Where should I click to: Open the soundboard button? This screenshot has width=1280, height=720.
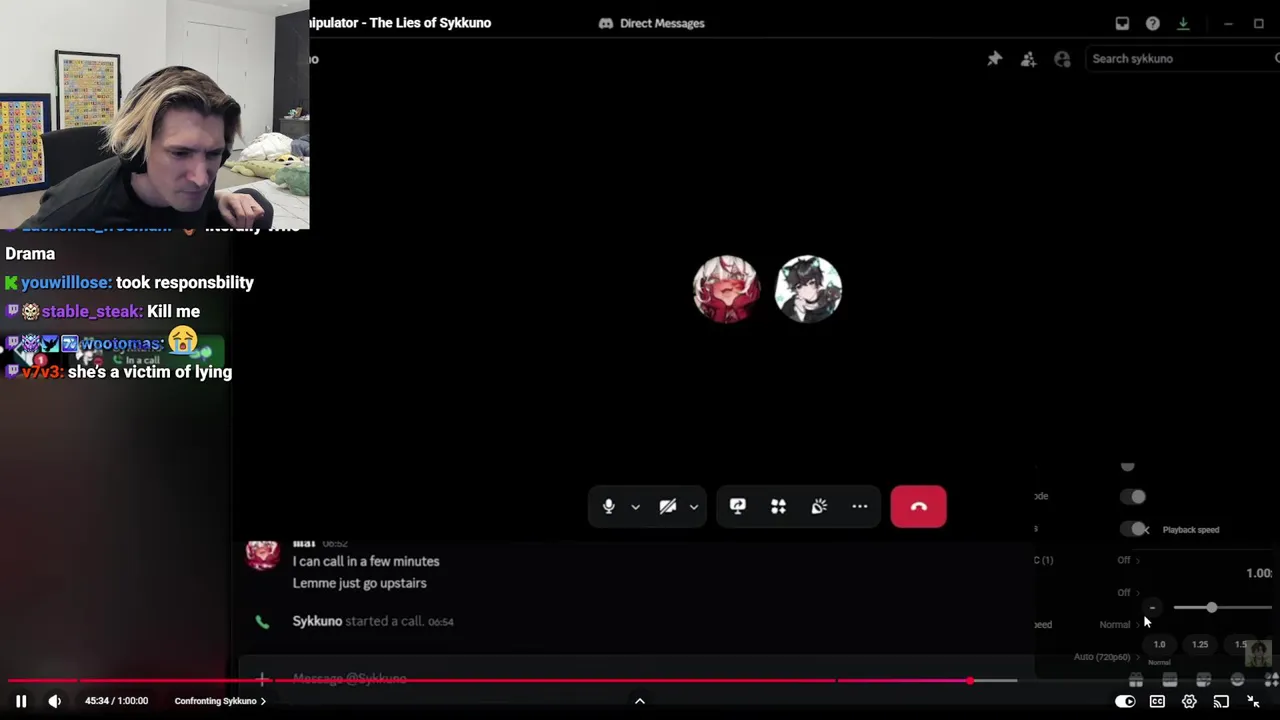pos(819,507)
